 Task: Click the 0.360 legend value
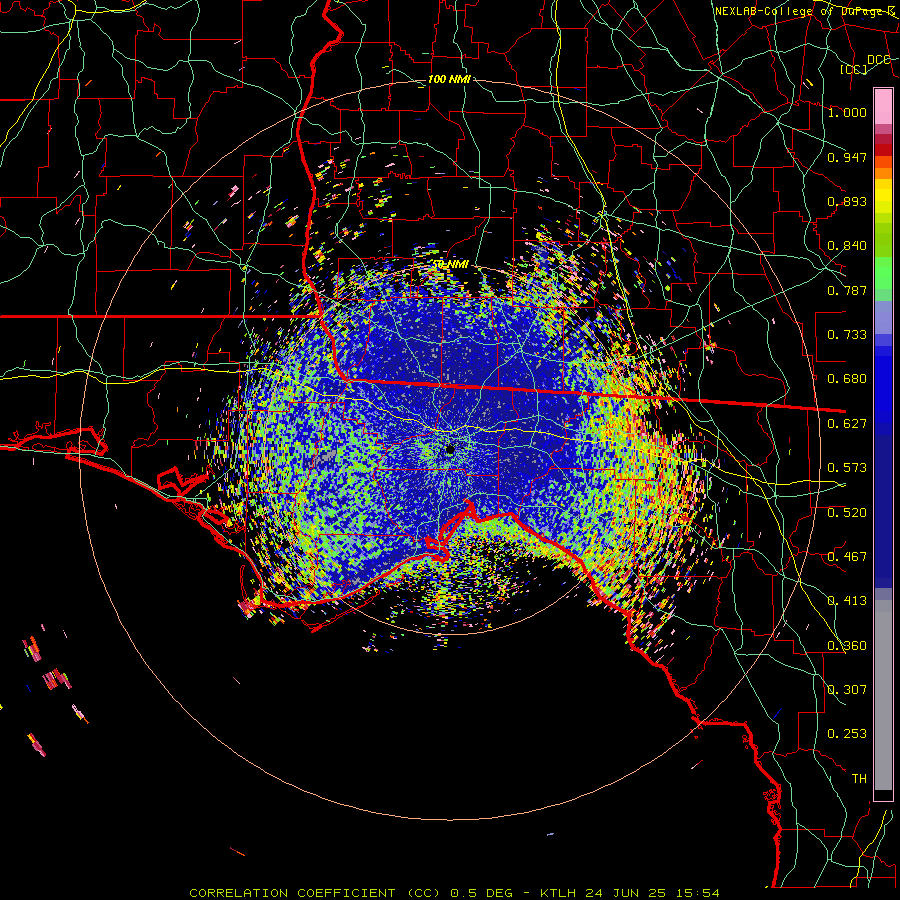[847, 646]
